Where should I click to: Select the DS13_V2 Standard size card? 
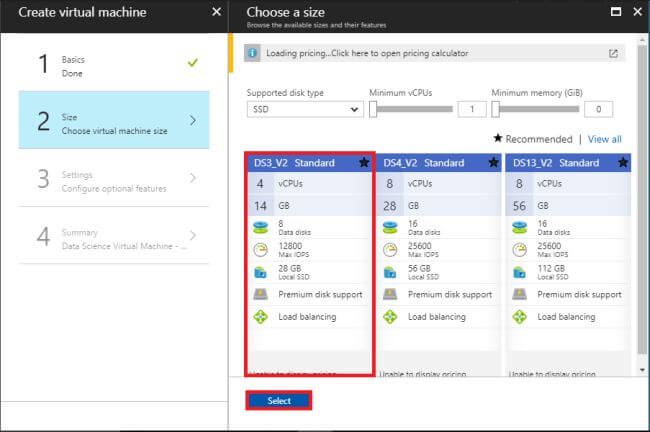(568, 262)
